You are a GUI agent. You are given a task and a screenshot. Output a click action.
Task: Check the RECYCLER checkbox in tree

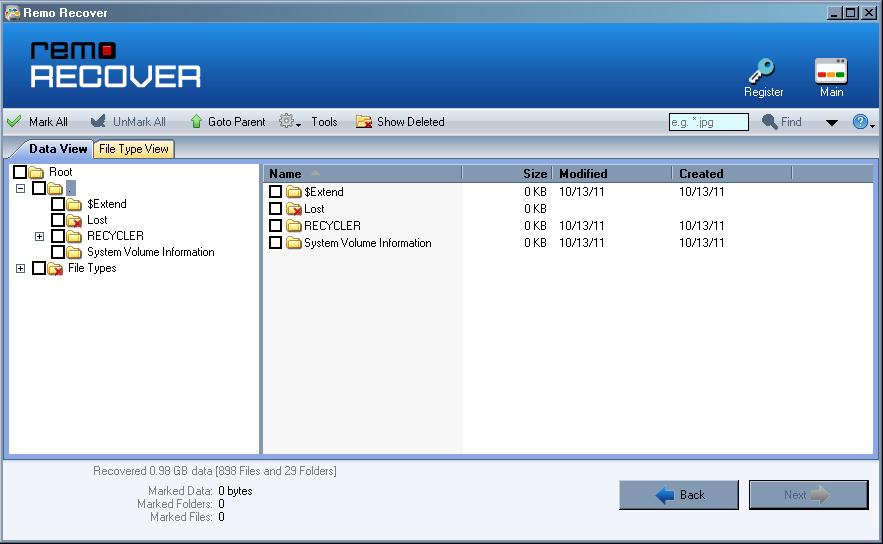57,236
